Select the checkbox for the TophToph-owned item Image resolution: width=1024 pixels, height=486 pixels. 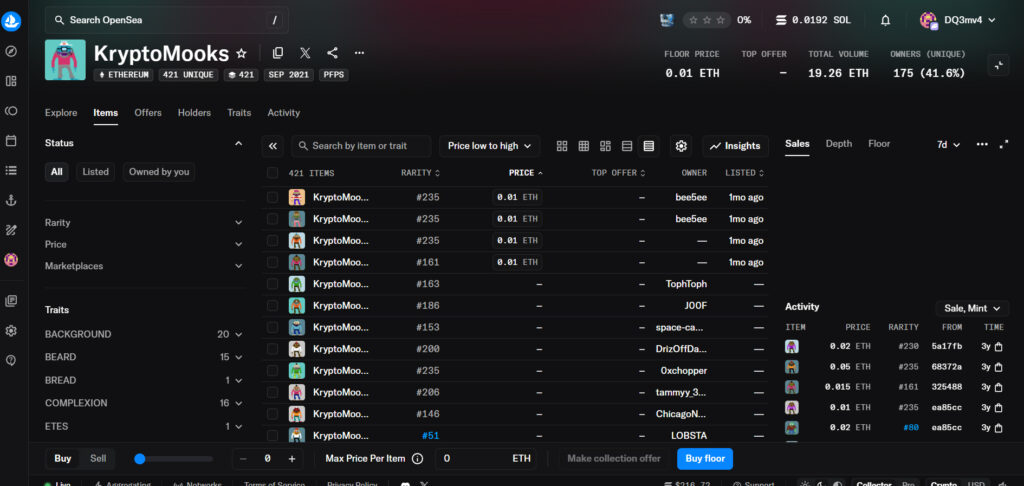click(273, 284)
